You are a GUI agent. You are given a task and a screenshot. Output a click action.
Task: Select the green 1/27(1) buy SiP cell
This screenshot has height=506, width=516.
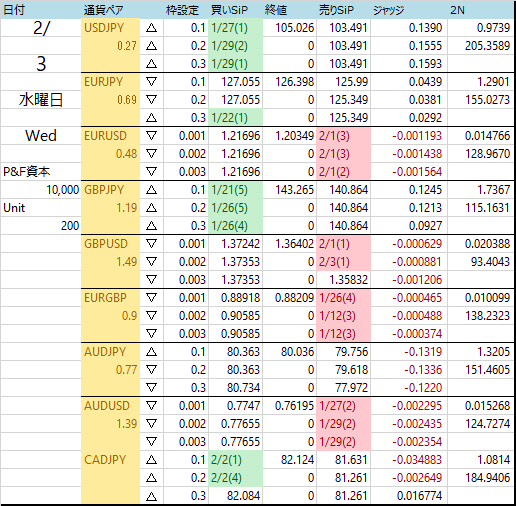(x=235, y=28)
